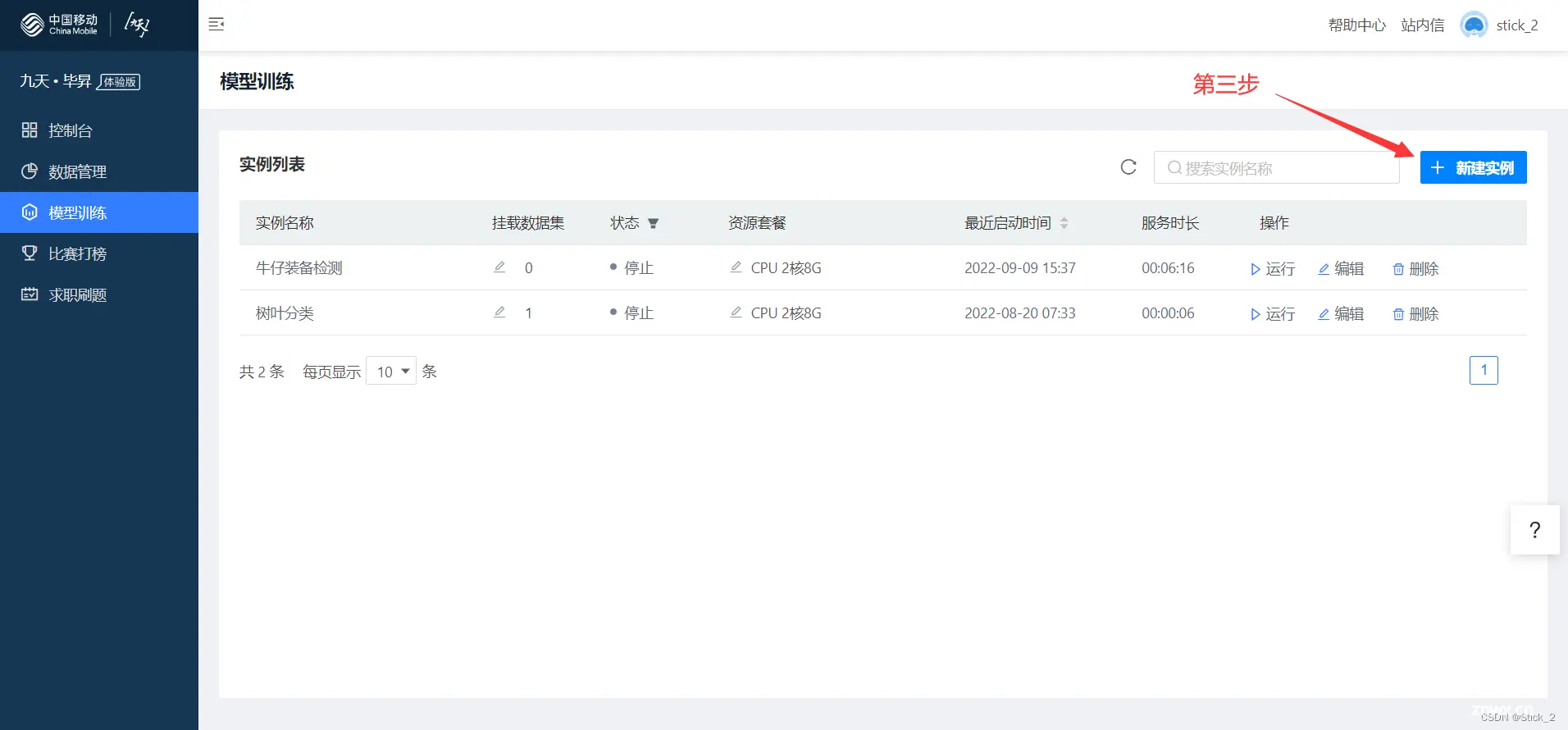Click the 共 2 条 total count
This screenshot has height=730, width=1568.
(262, 372)
